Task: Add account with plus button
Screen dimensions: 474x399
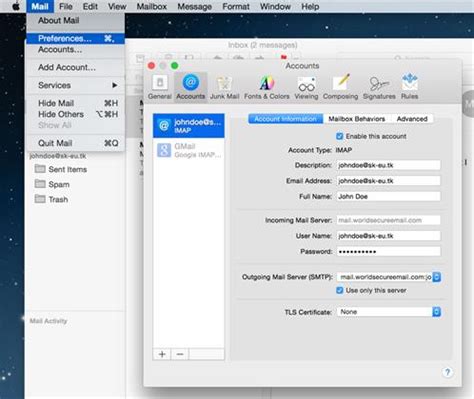Action: 162,354
